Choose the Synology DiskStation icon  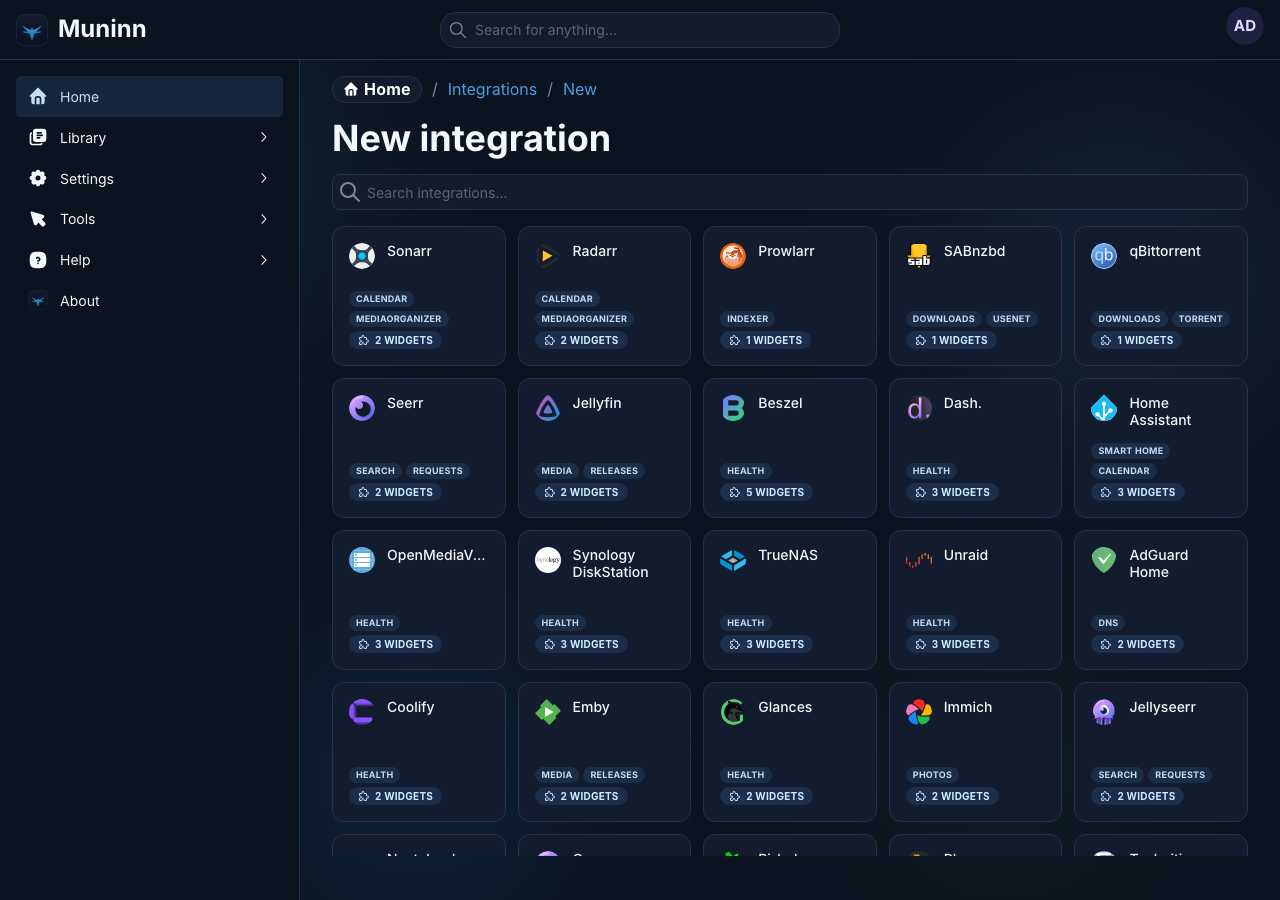548,560
